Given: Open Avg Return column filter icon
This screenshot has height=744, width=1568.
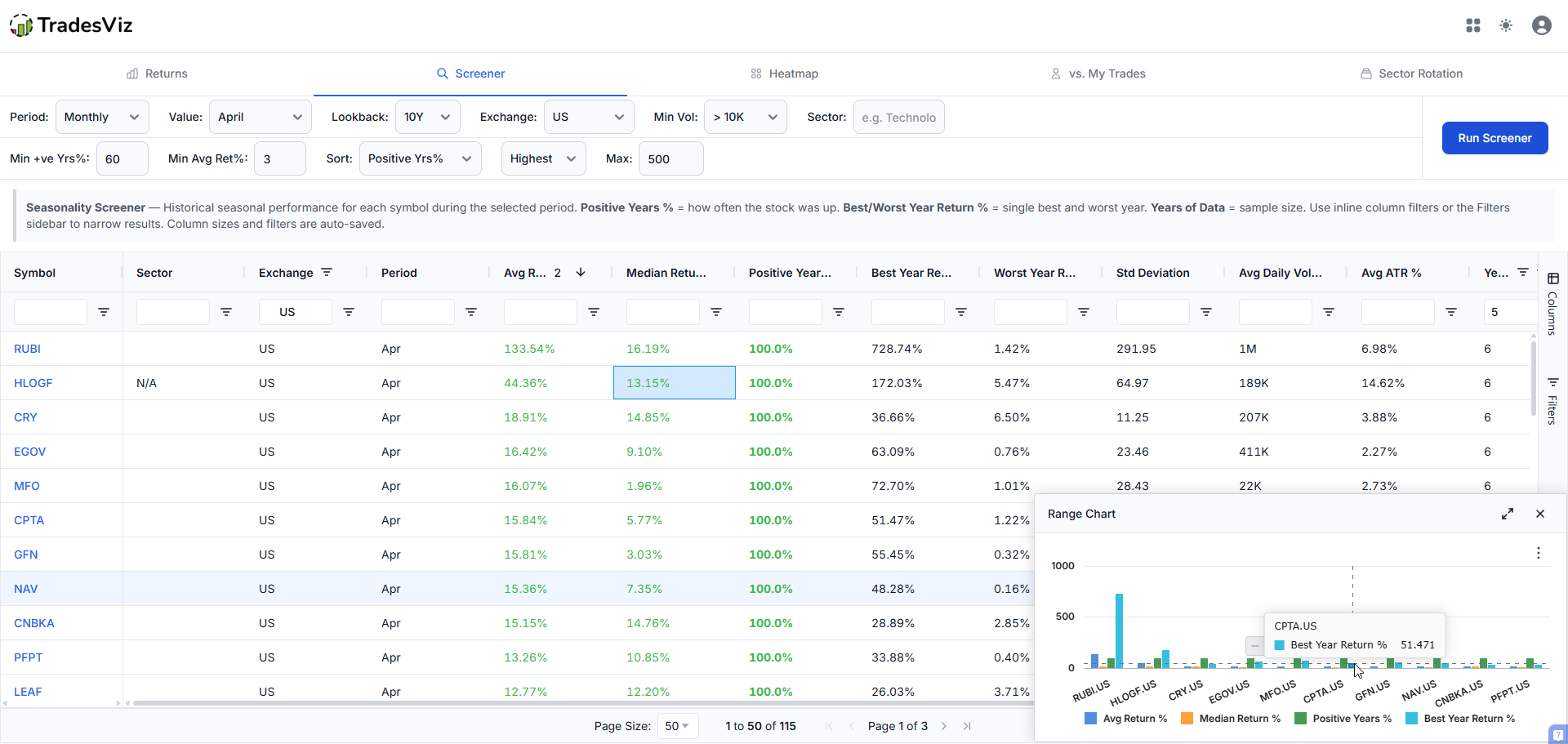Looking at the screenshot, I should coord(594,312).
